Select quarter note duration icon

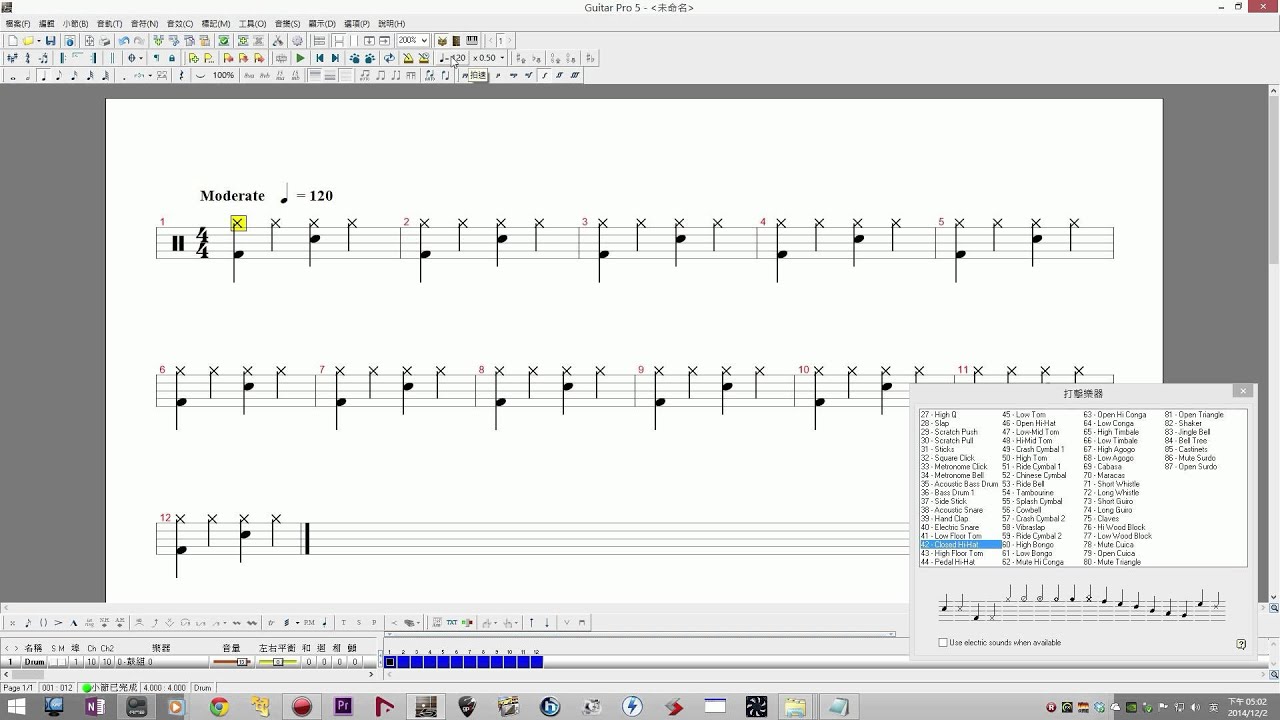(43, 75)
